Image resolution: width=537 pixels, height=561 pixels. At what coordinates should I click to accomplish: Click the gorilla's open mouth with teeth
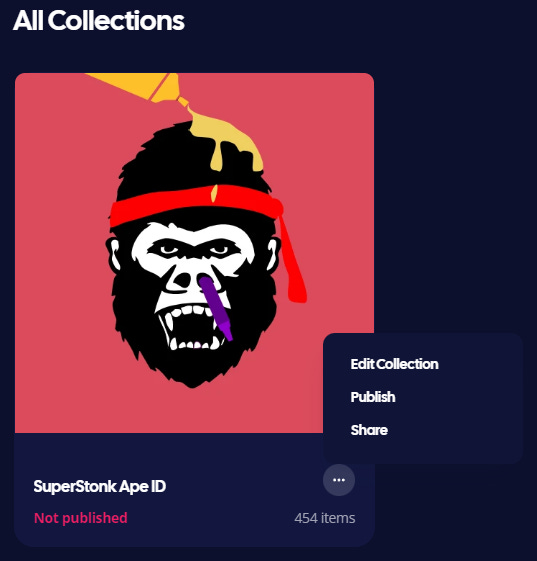[191, 327]
